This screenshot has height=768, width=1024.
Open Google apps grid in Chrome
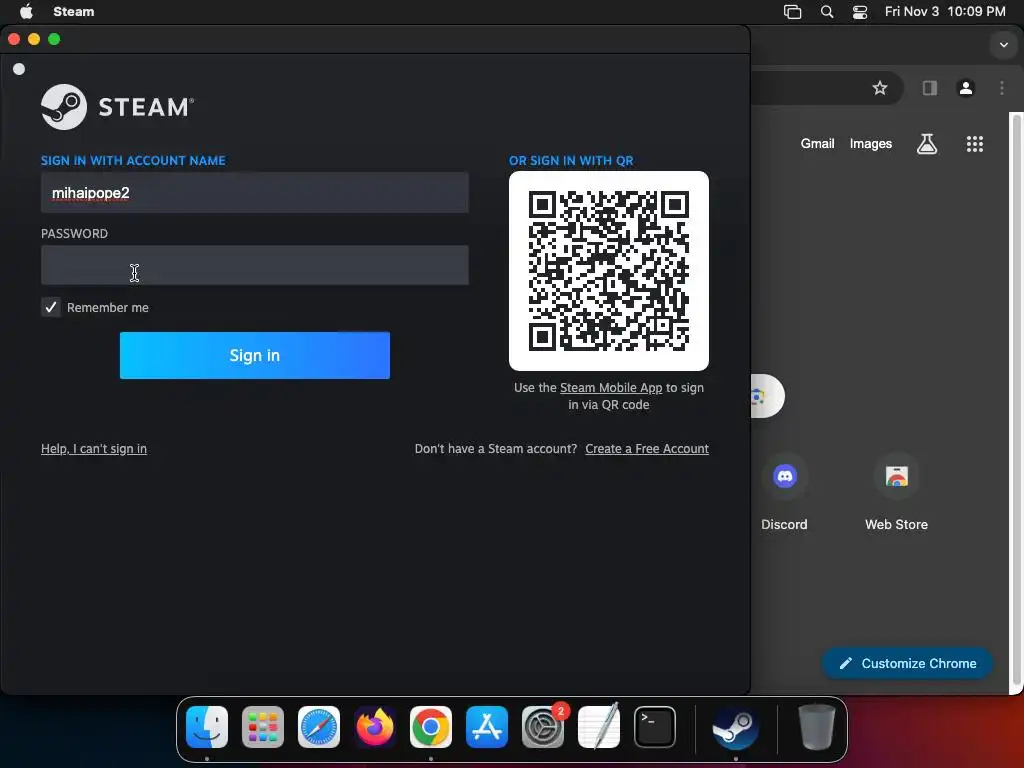(974, 144)
